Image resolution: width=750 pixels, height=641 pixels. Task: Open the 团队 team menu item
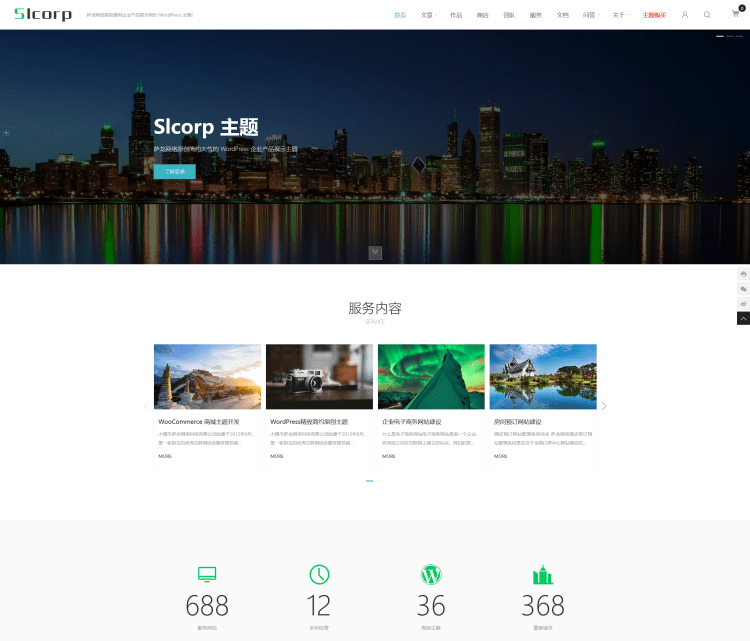point(509,15)
